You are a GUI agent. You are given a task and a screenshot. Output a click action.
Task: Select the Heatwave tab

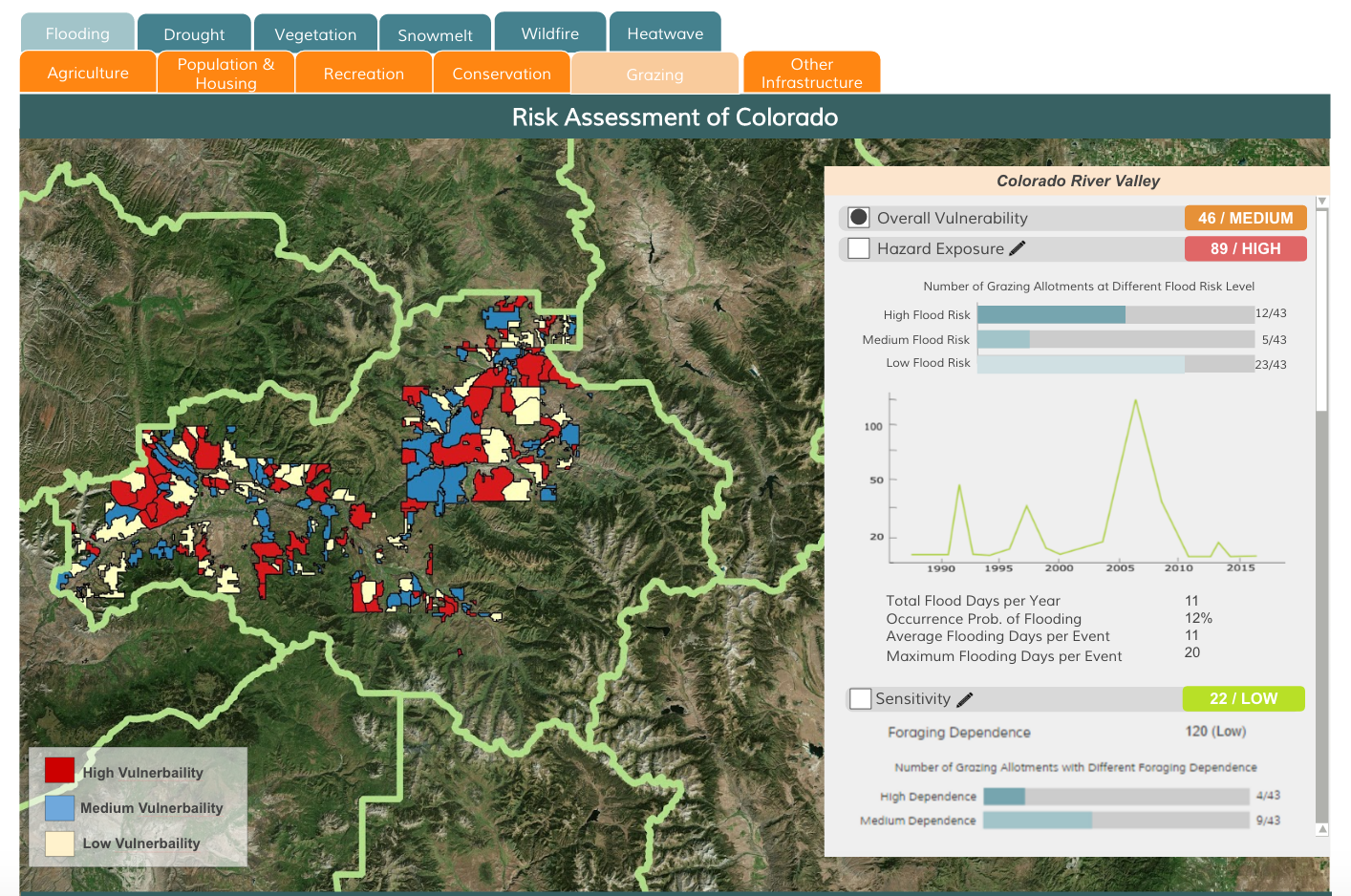tap(665, 32)
